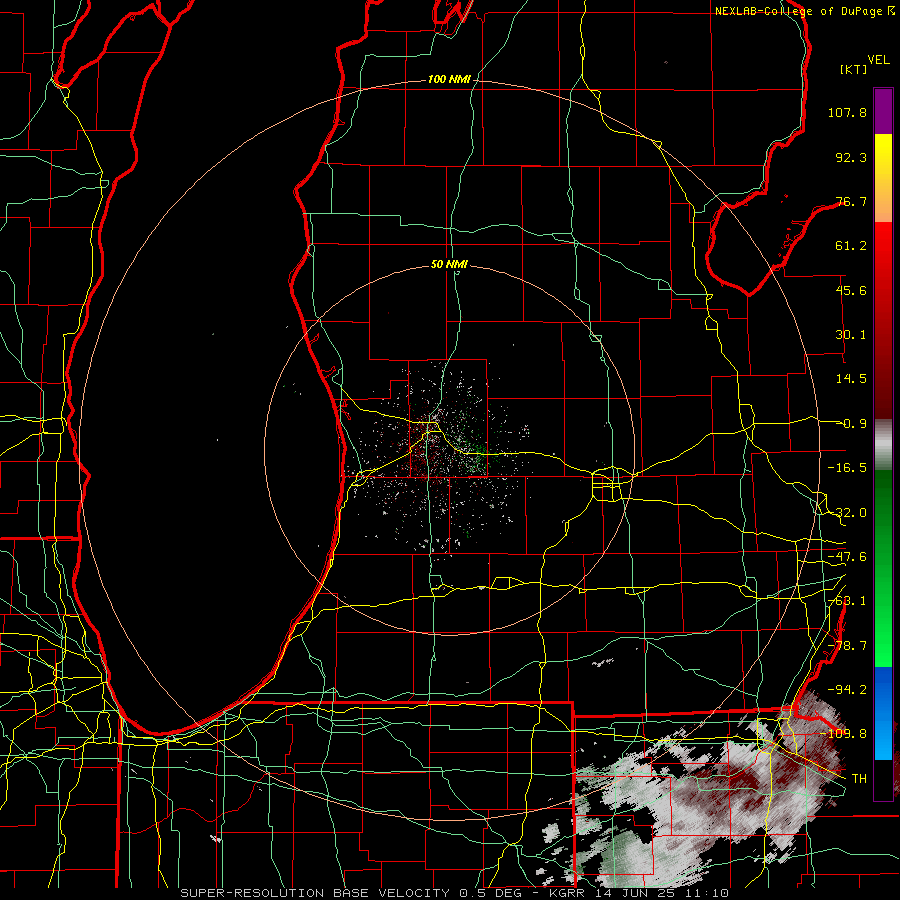The image size is (900, 900).
Task: Click the 107.8 velocity scale value
Action: 847,112
